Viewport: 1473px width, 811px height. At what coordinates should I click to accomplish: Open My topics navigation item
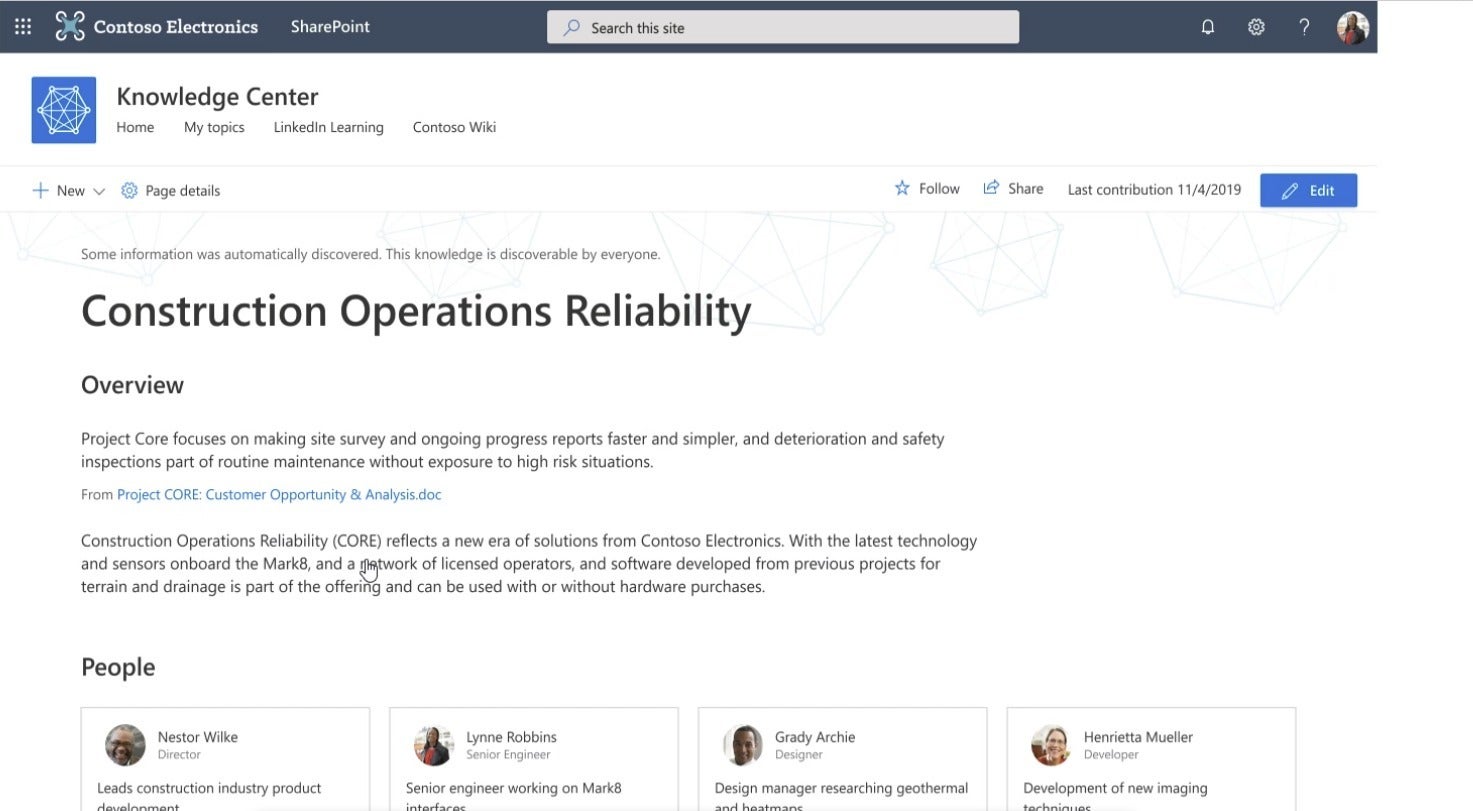(x=214, y=127)
